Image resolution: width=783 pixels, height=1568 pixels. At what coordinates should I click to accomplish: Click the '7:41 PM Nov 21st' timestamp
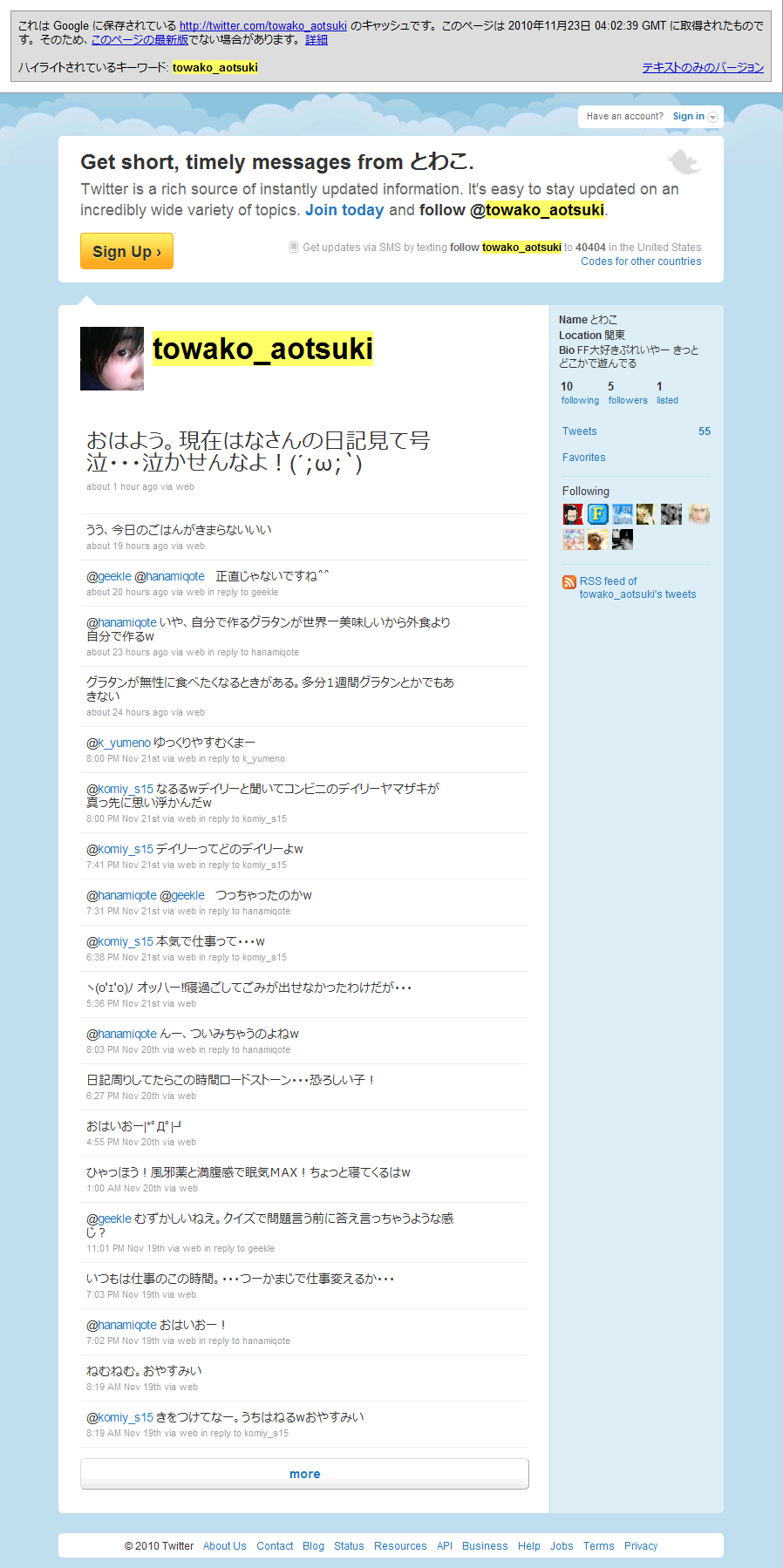pos(123,865)
